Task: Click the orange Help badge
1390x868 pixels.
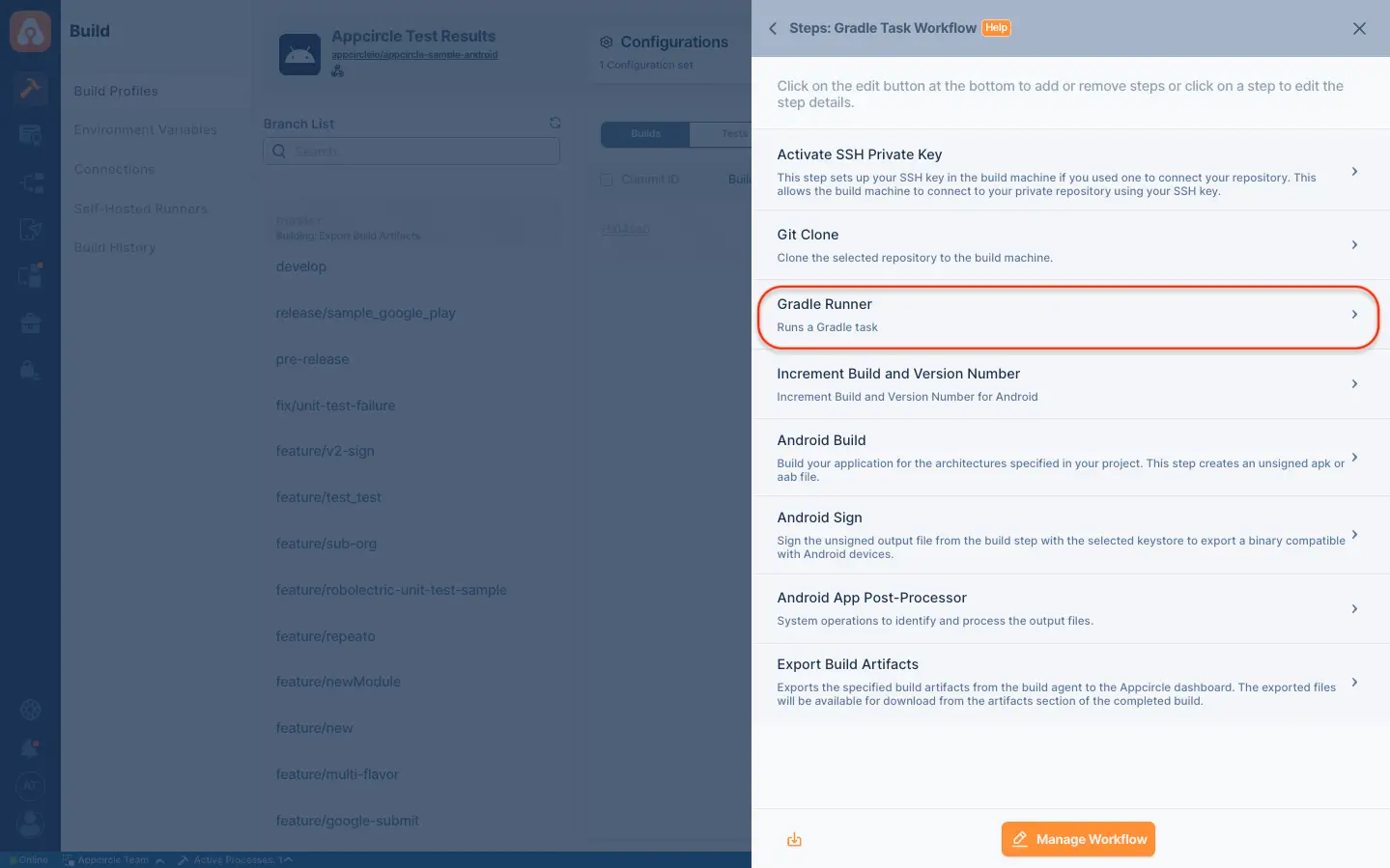Action: 996,28
